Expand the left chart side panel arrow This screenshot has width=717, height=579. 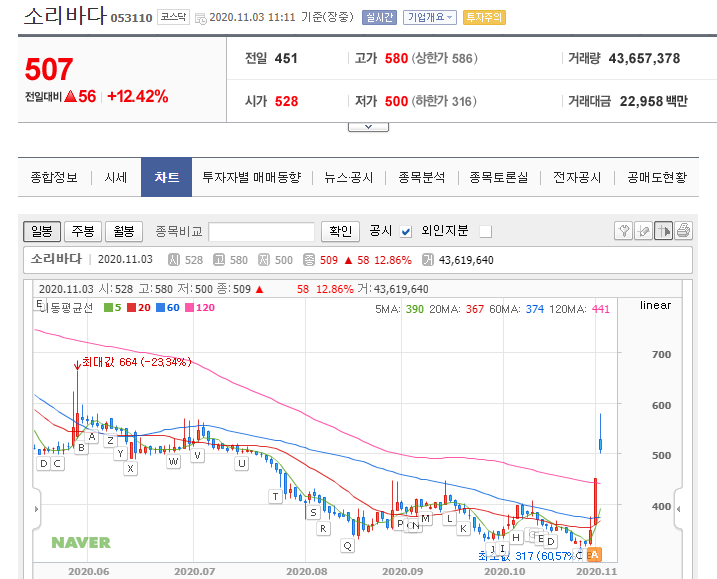37,509
